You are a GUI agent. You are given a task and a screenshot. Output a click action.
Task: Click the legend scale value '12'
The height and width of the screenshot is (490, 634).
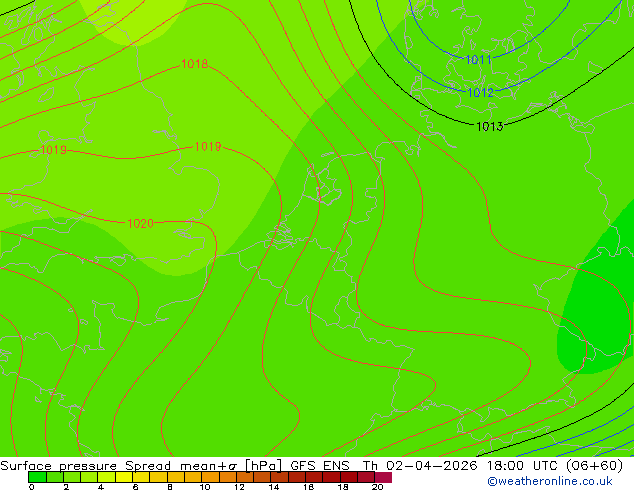click(x=239, y=487)
